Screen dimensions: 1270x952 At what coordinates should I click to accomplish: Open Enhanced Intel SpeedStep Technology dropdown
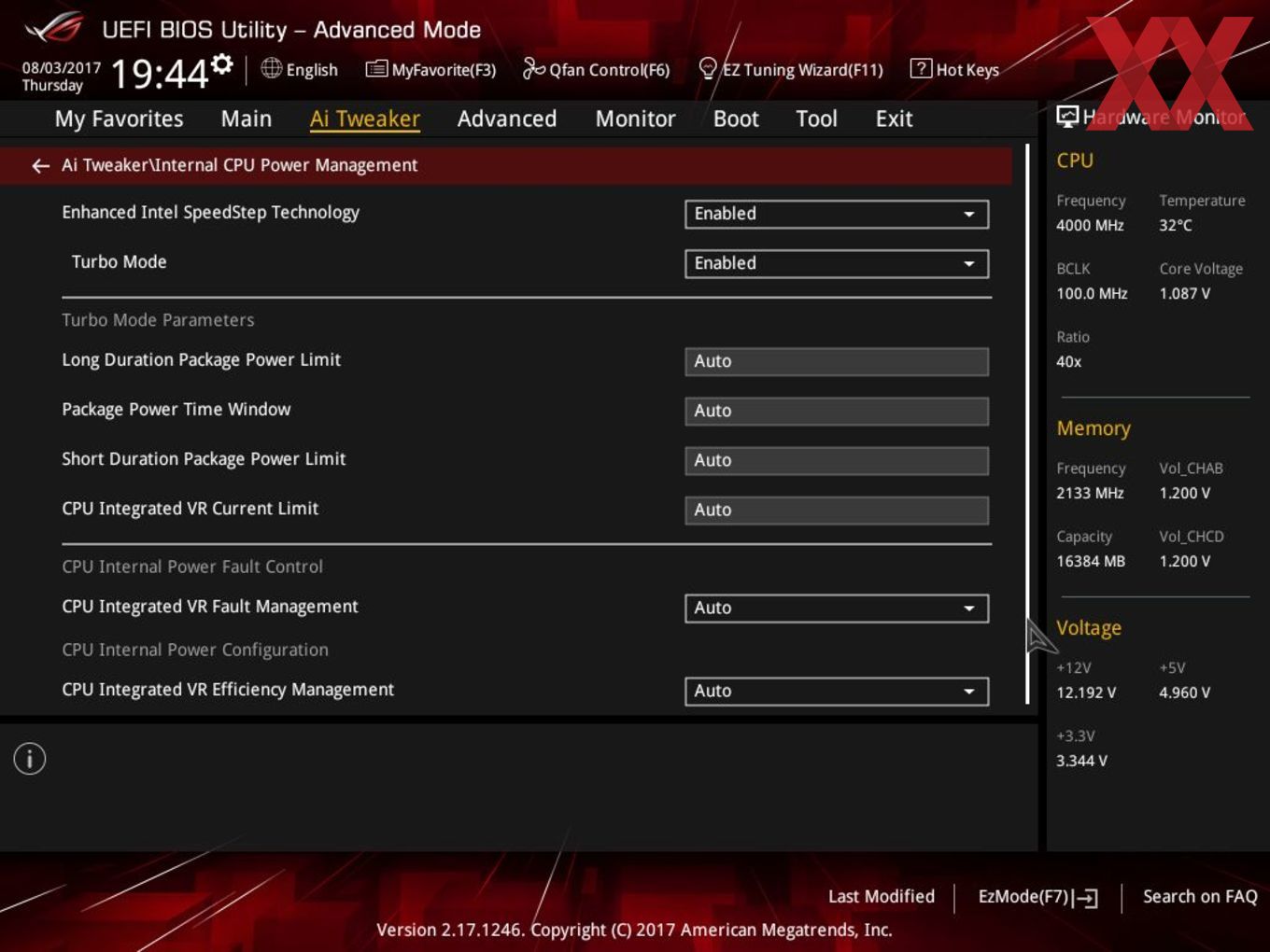tap(837, 214)
